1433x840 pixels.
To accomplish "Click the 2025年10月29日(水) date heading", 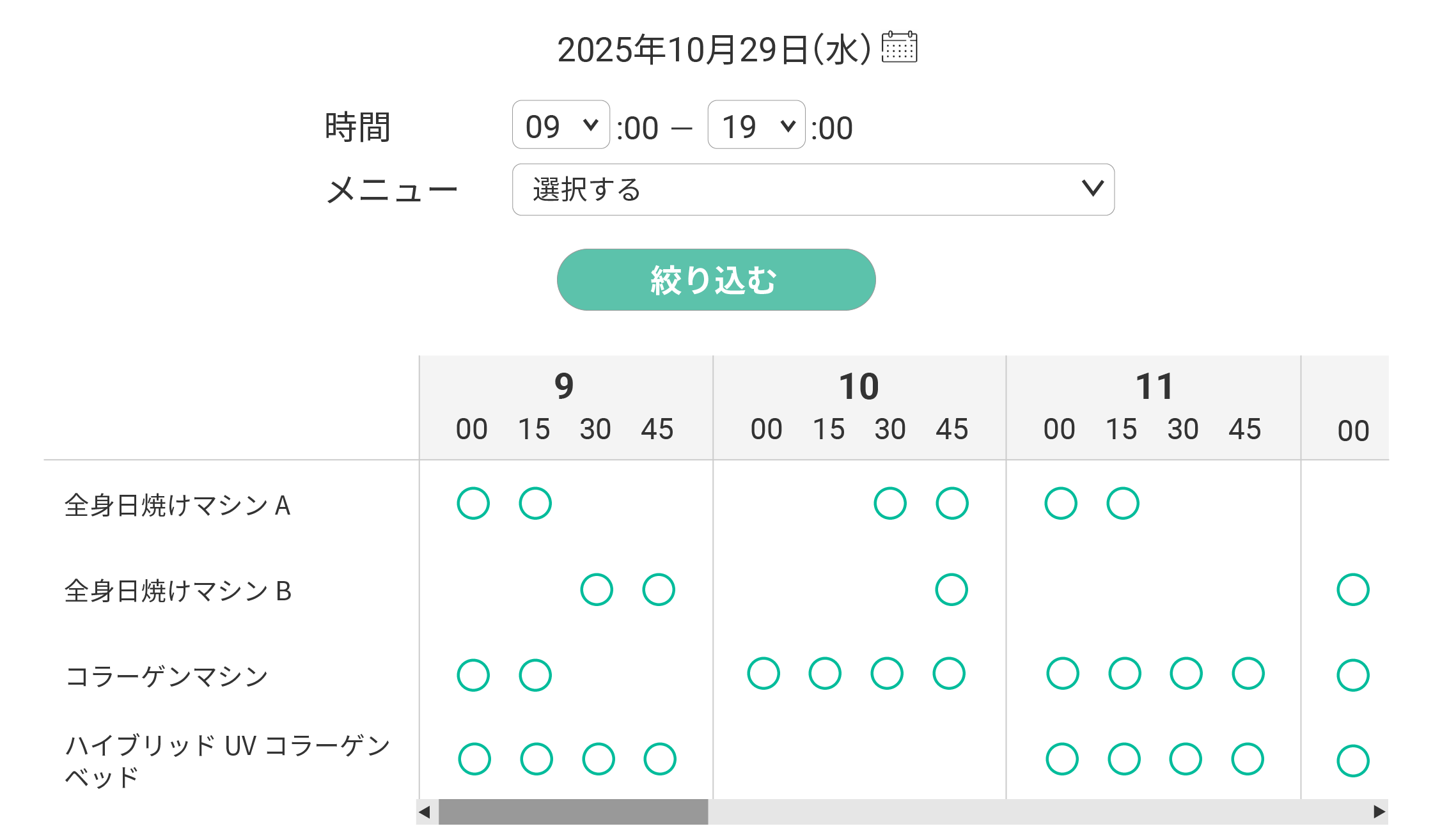I will click(714, 50).
